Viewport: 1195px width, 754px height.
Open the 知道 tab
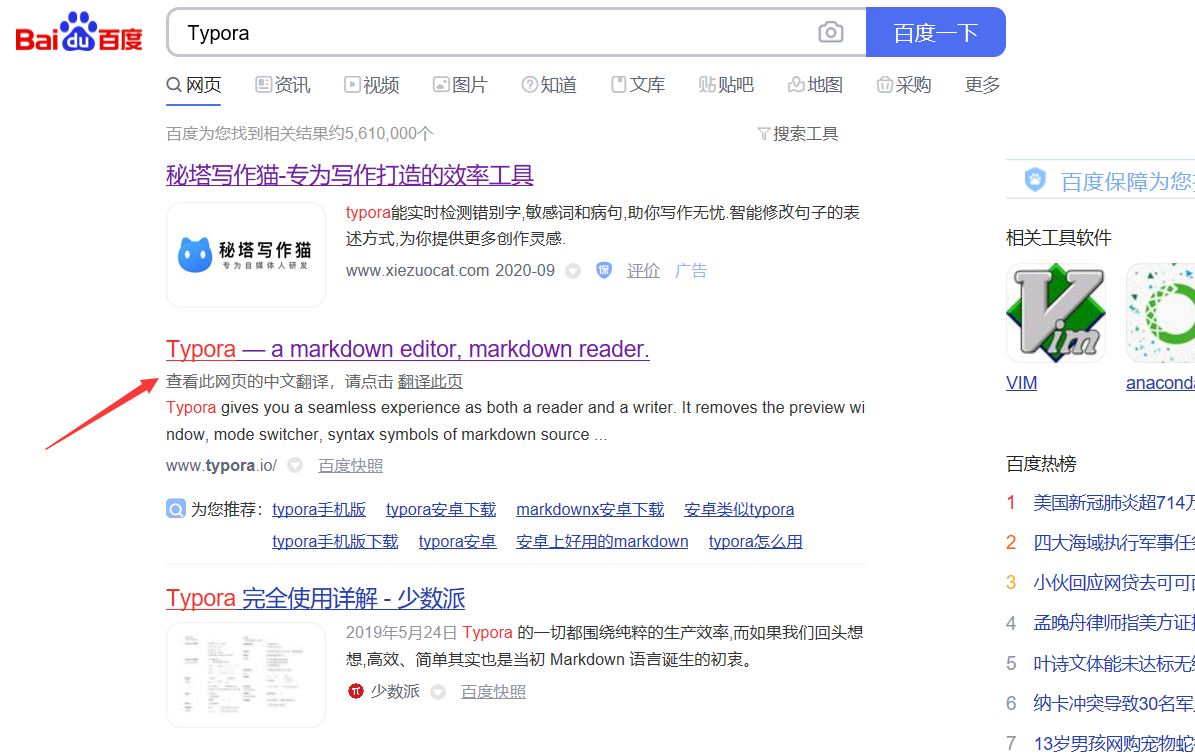pyautogui.click(x=549, y=85)
